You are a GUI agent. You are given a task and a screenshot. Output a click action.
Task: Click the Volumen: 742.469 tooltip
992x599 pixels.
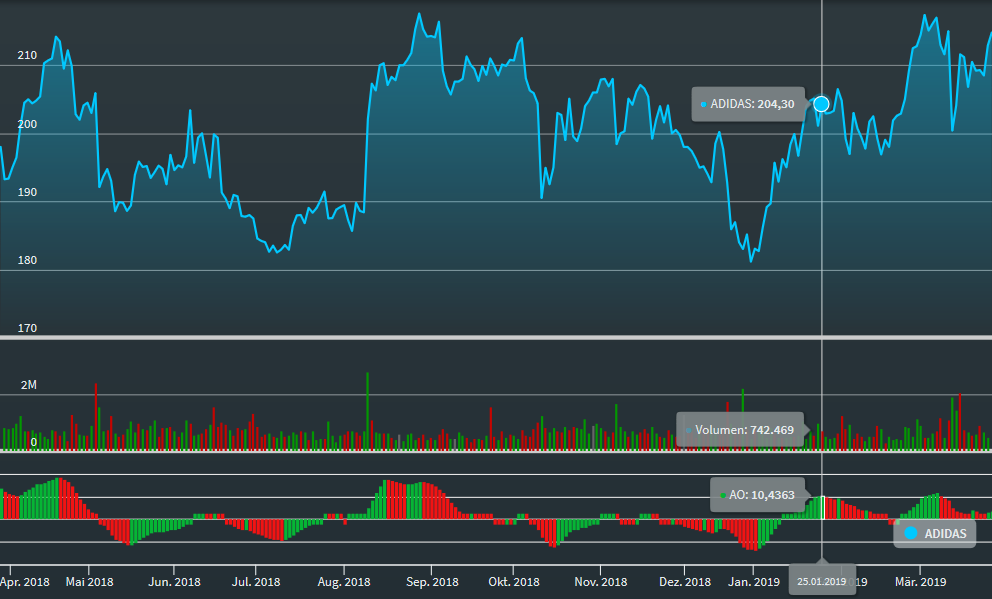pos(741,430)
